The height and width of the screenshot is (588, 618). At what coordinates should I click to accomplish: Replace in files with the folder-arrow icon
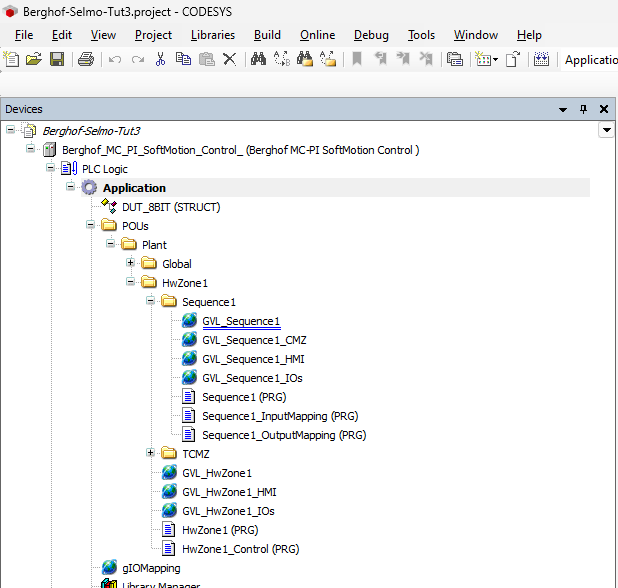(x=328, y=60)
